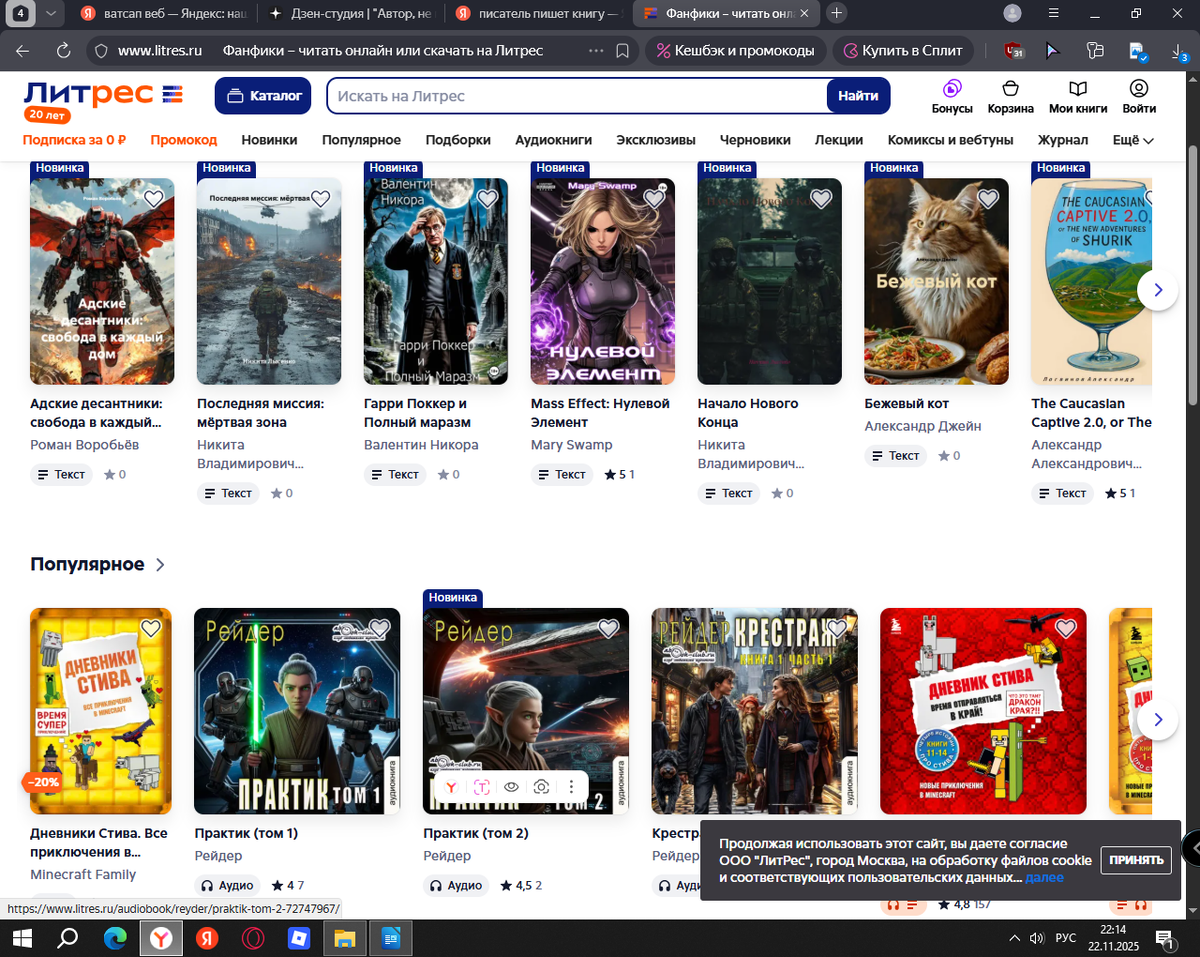Follow the далее link in cookie notice

click(x=1044, y=877)
